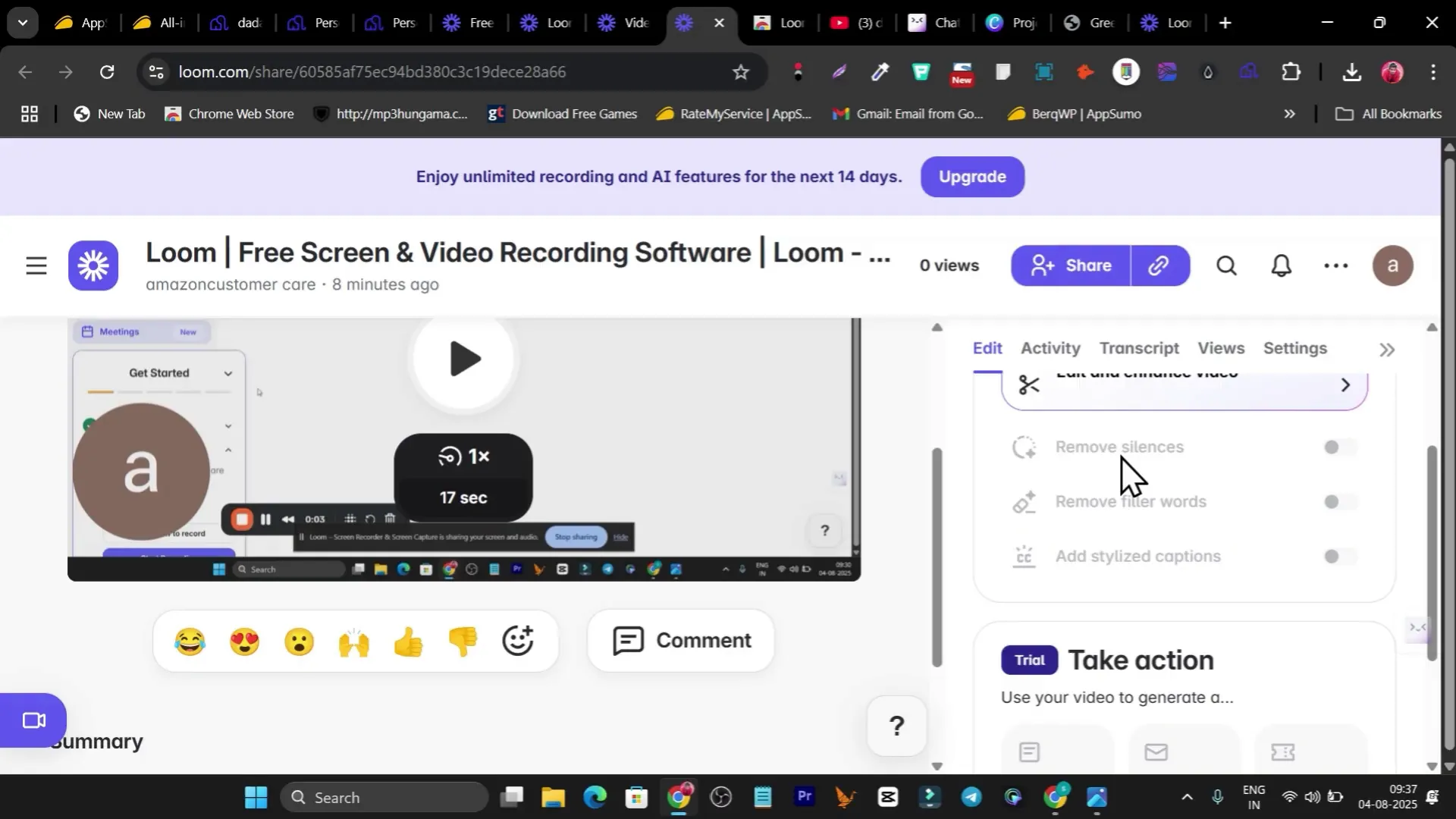Screen dimensions: 1456x819
Task: Expand the Edit and enhance video chevron
Action: [x=1345, y=385]
